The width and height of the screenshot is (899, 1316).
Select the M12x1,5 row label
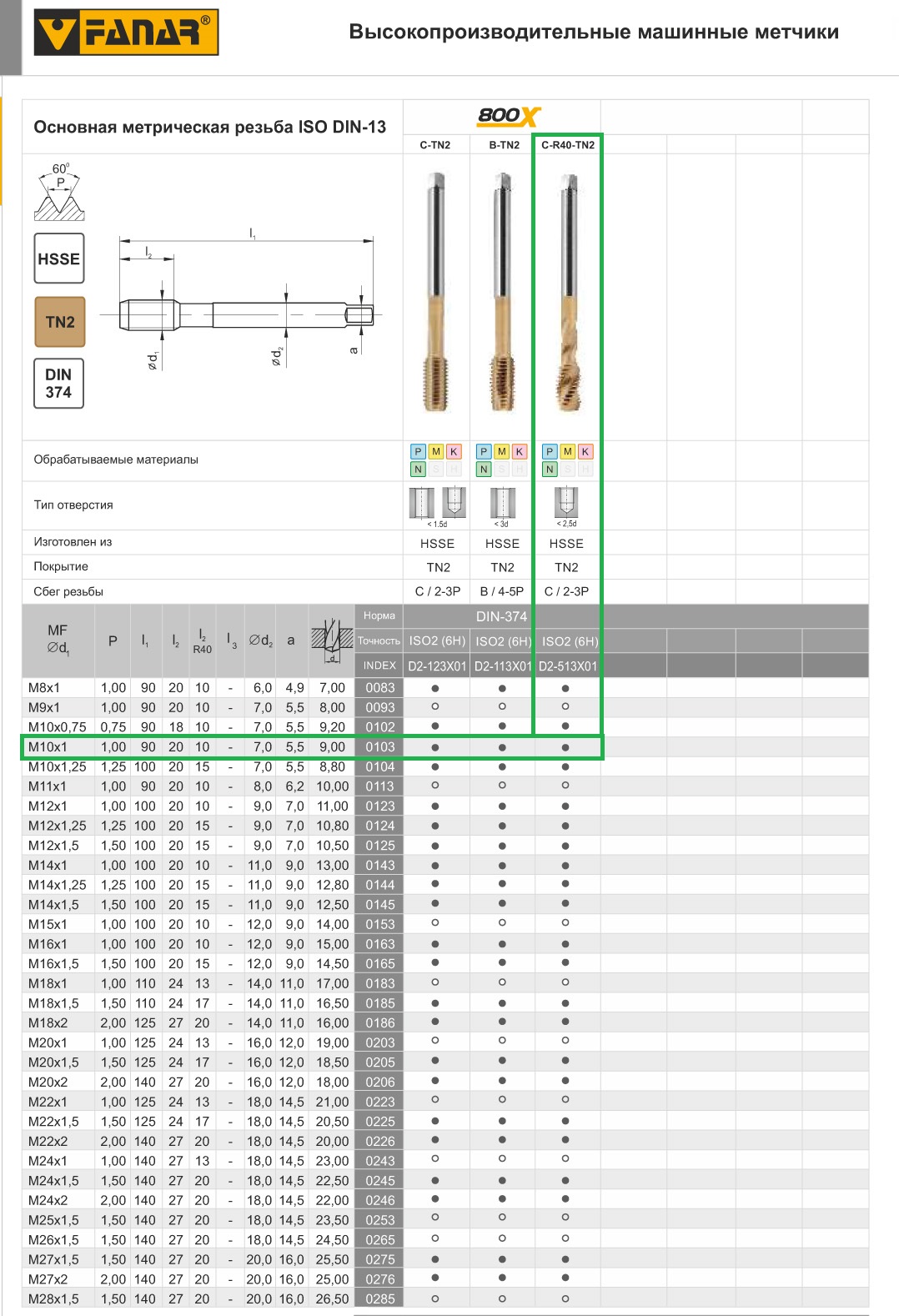click(53, 846)
